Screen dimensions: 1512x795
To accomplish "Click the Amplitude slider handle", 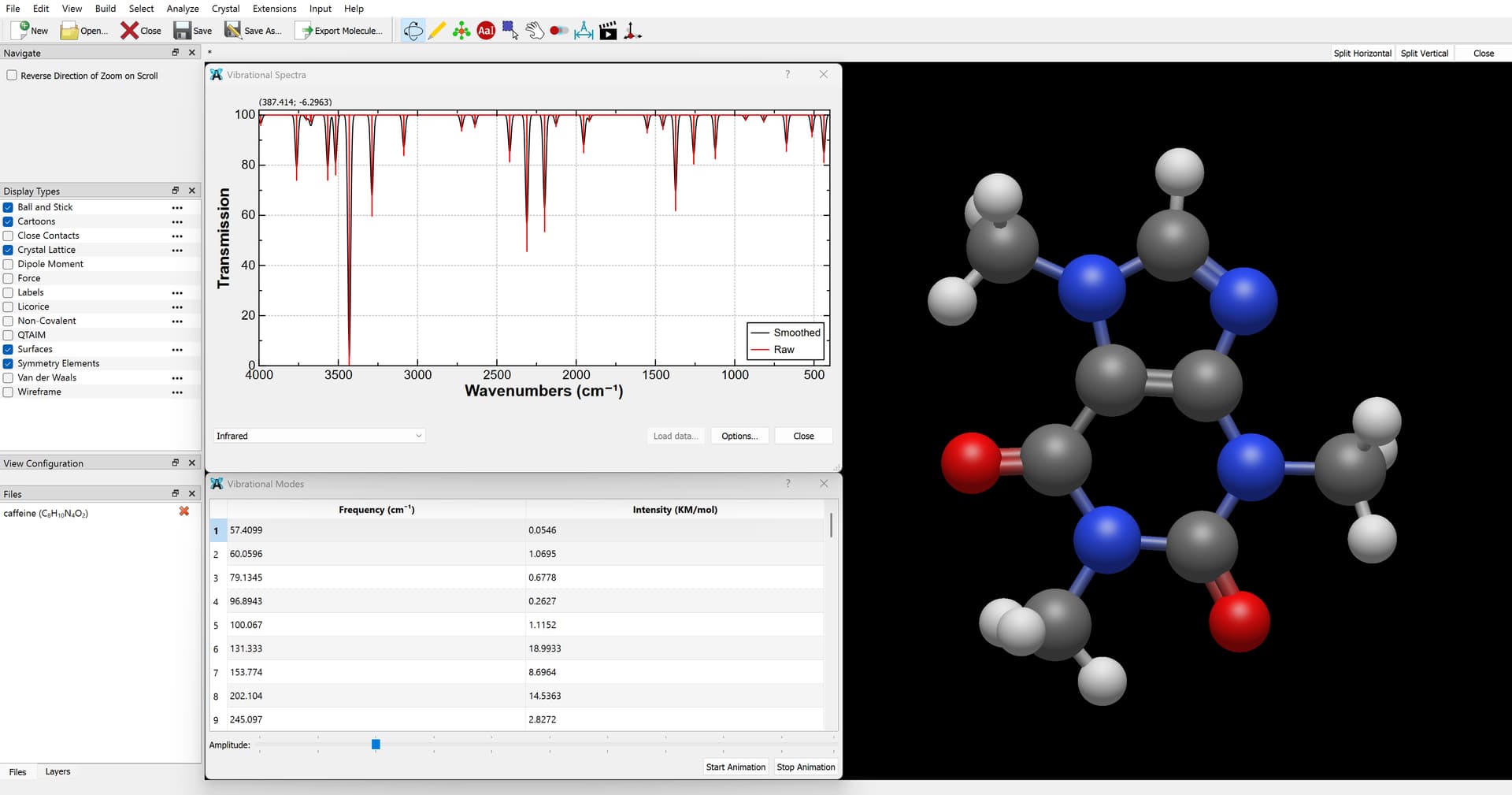I will [x=376, y=744].
